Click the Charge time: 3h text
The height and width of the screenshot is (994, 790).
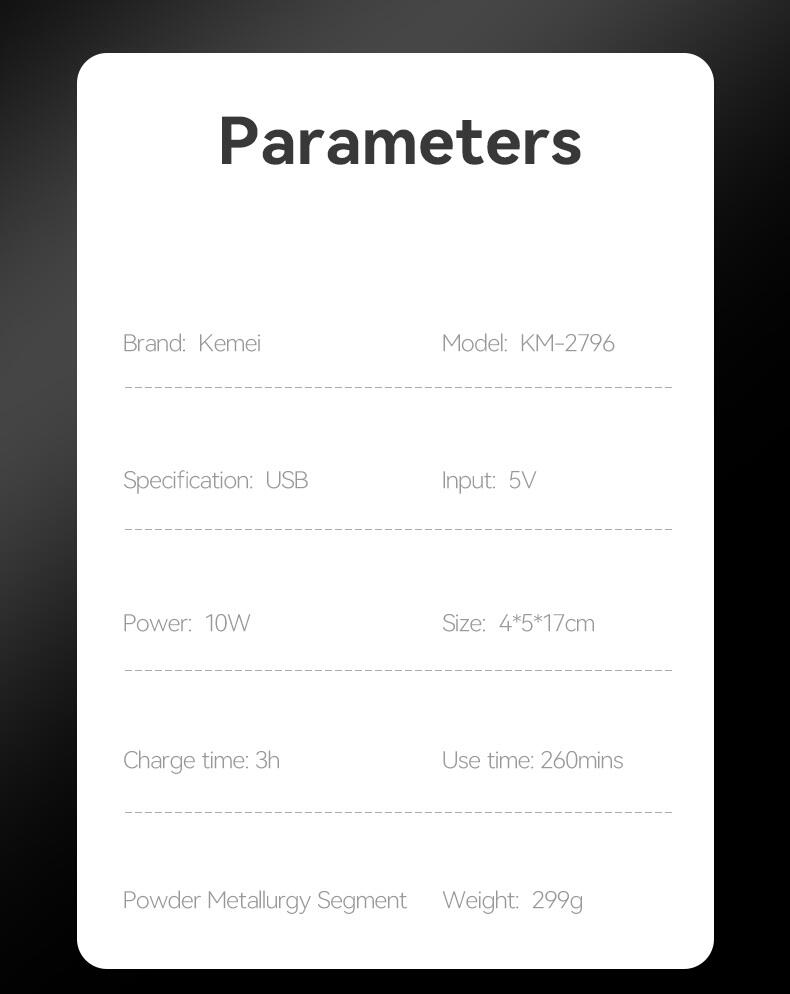tap(201, 760)
